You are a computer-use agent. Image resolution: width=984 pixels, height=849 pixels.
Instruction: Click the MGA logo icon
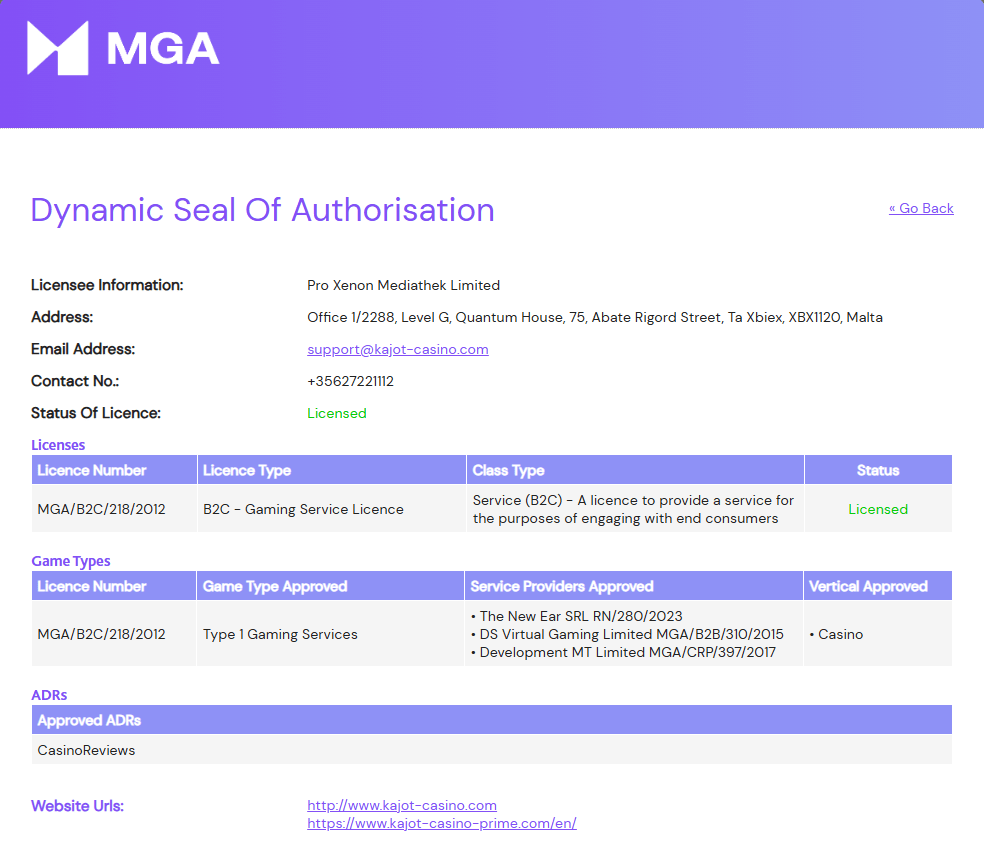coord(58,48)
